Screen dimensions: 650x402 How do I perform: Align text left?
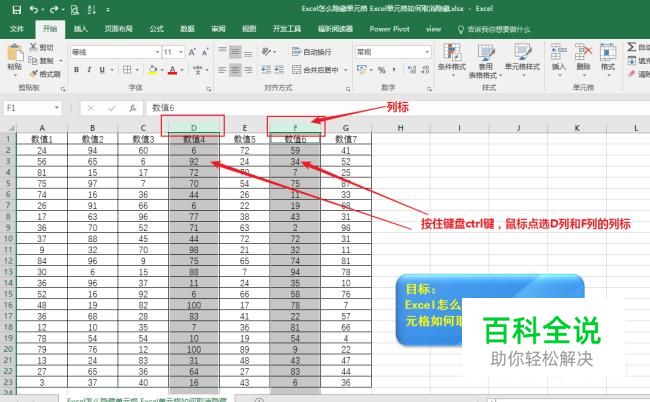[x=223, y=70]
